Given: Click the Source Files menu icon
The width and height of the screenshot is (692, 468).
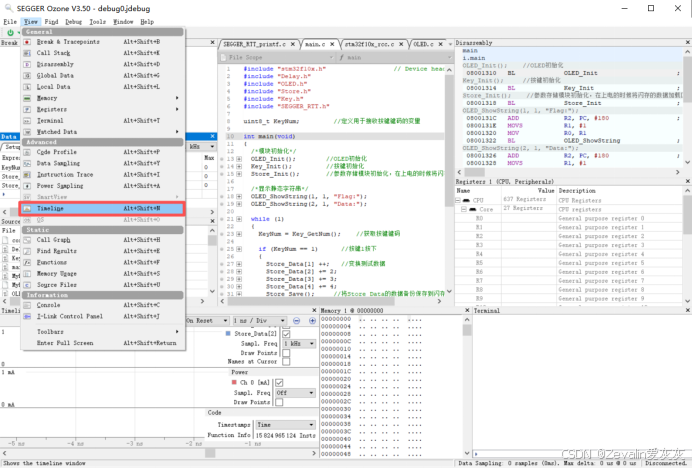Looking at the screenshot, I should tap(27, 285).
